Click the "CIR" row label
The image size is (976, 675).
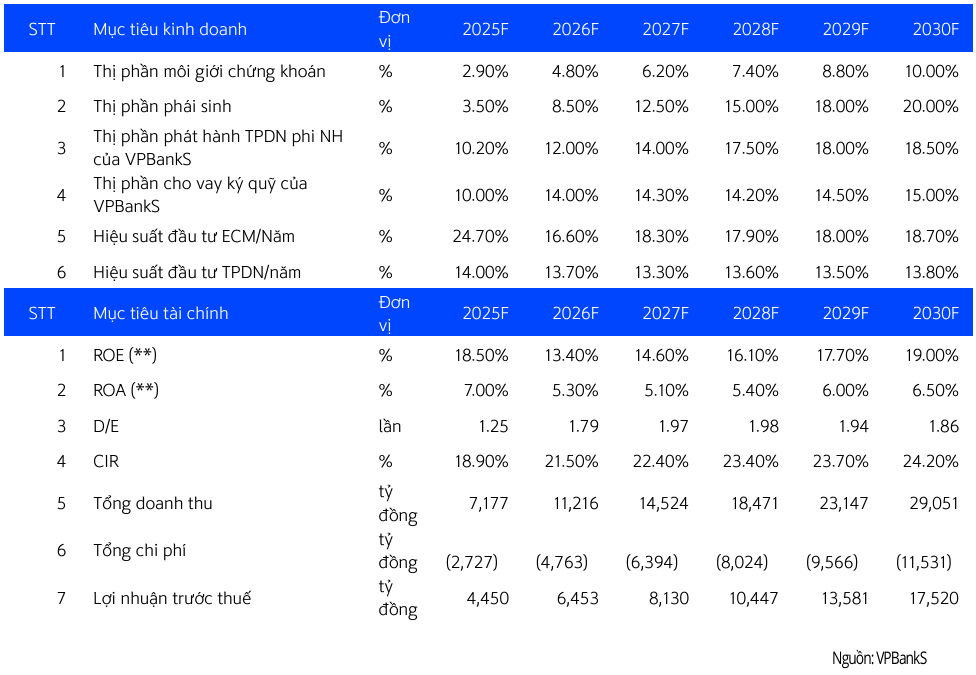click(x=106, y=462)
